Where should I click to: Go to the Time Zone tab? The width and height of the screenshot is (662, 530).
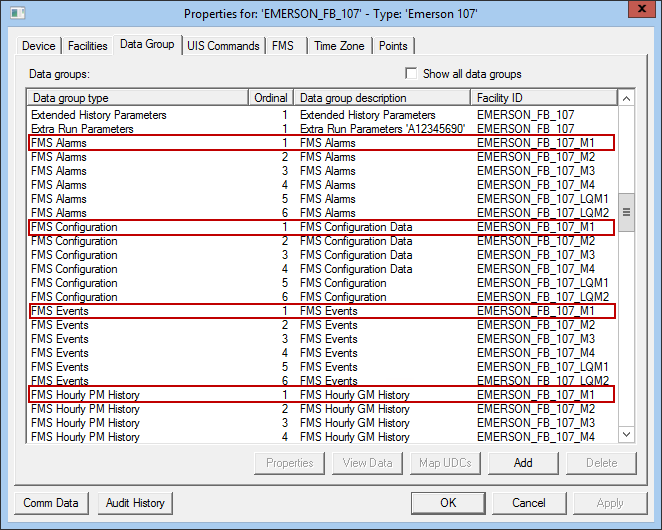339,46
